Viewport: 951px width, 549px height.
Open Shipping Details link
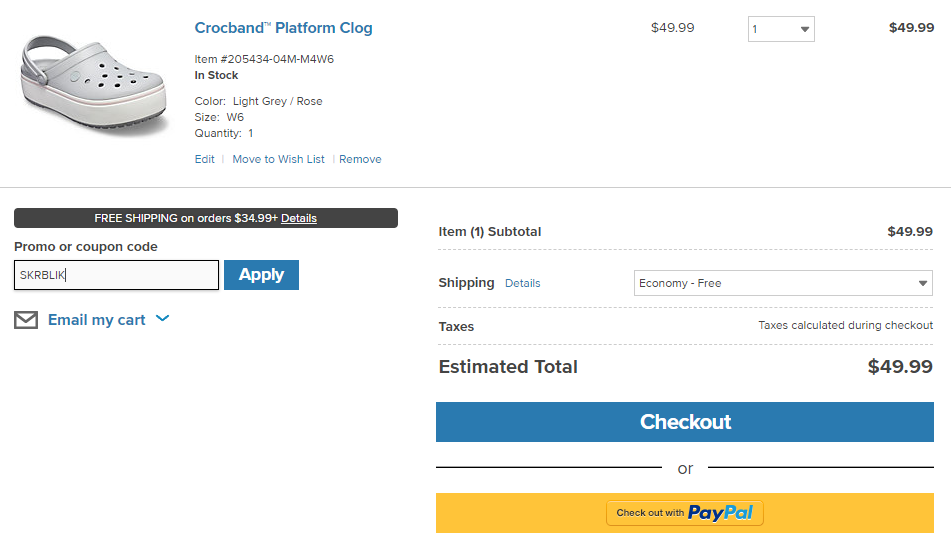coord(522,283)
